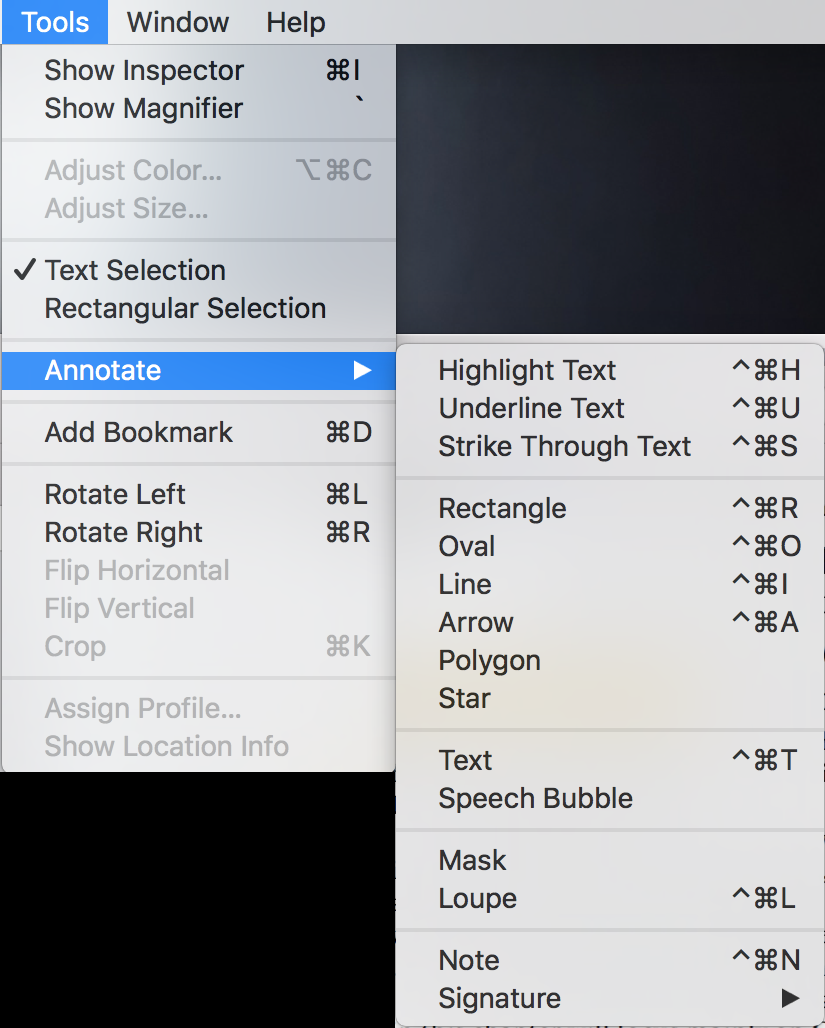This screenshot has width=825, height=1028.
Task: Apply Strike Through Text
Action: pyautogui.click(x=565, y=446)
